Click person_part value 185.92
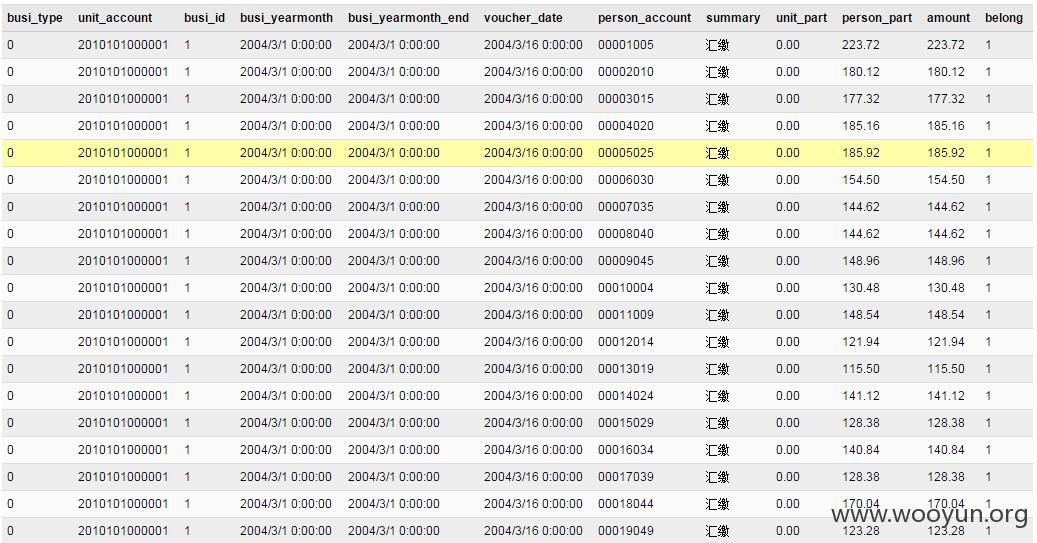The width and height of the screenshot is (1037, 543). (861, 153)
